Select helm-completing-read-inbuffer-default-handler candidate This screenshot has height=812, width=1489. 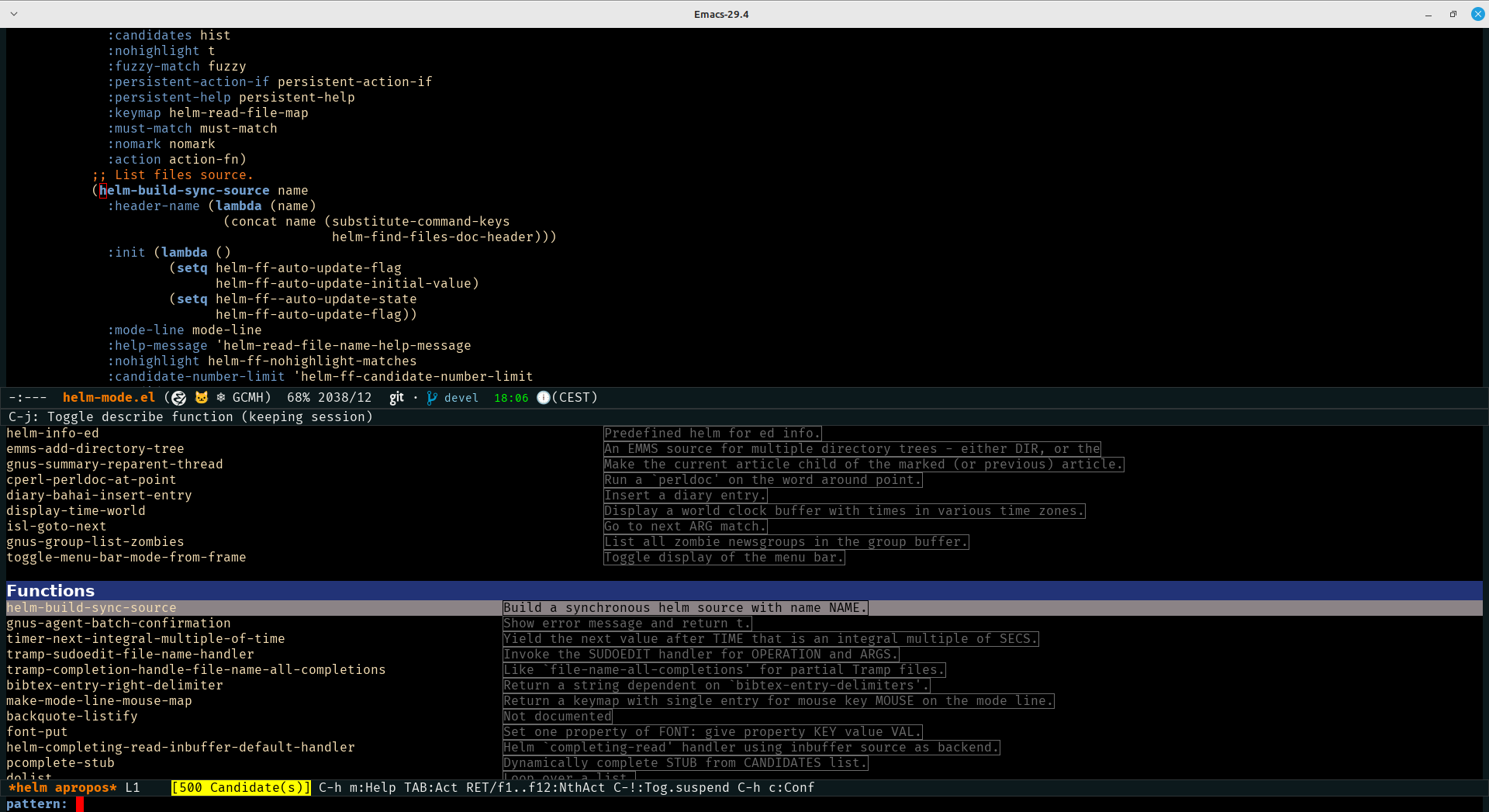(x=181, y=748)
